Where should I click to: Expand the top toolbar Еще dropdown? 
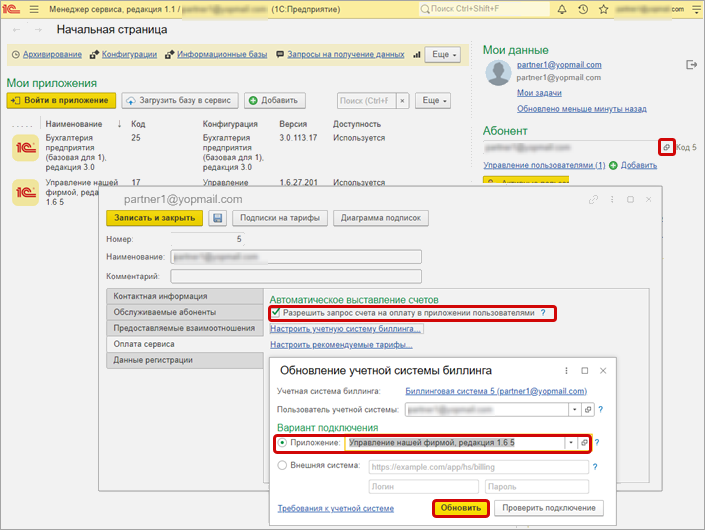[443, 54]
